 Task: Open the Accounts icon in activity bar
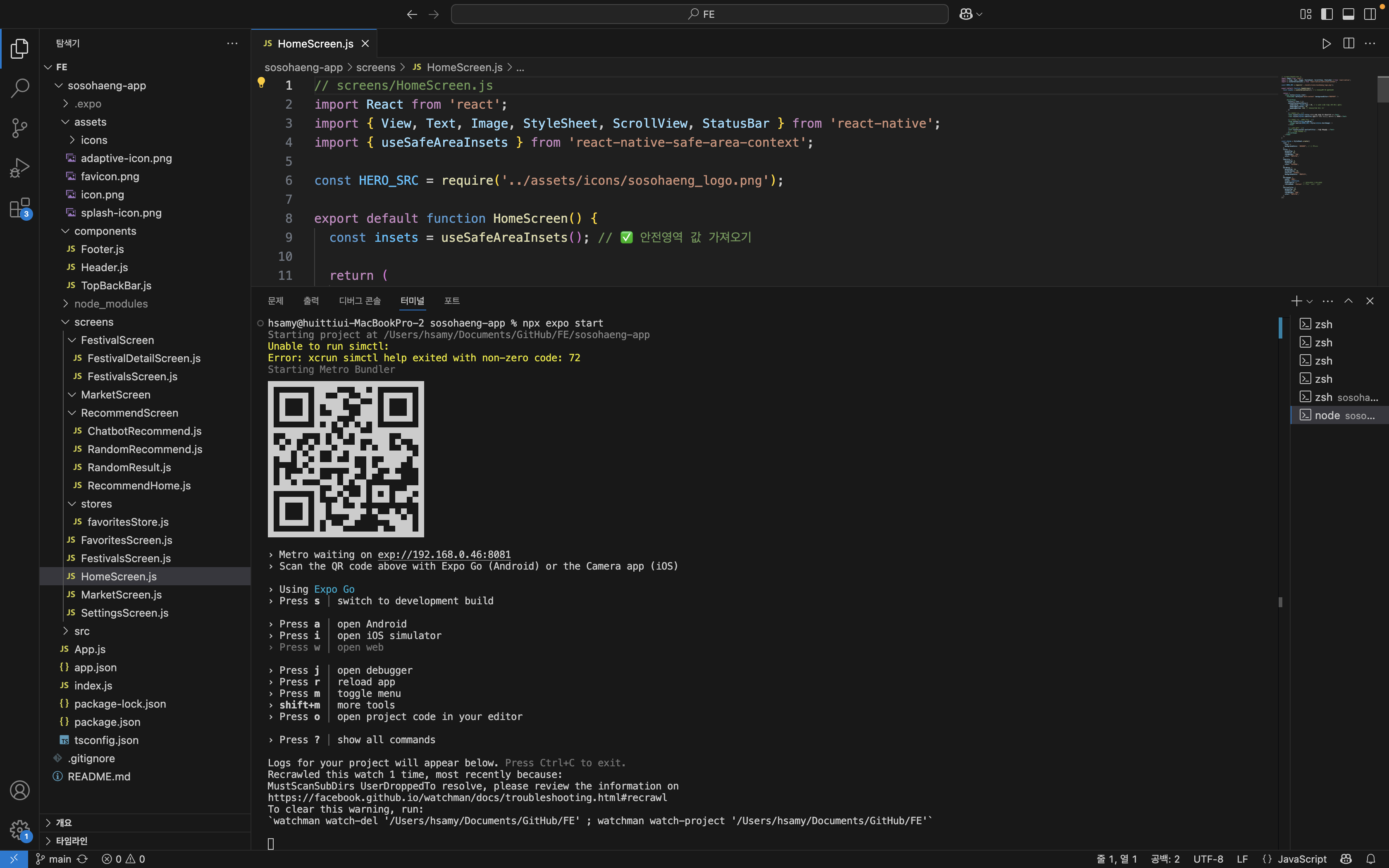coord(19,790)
